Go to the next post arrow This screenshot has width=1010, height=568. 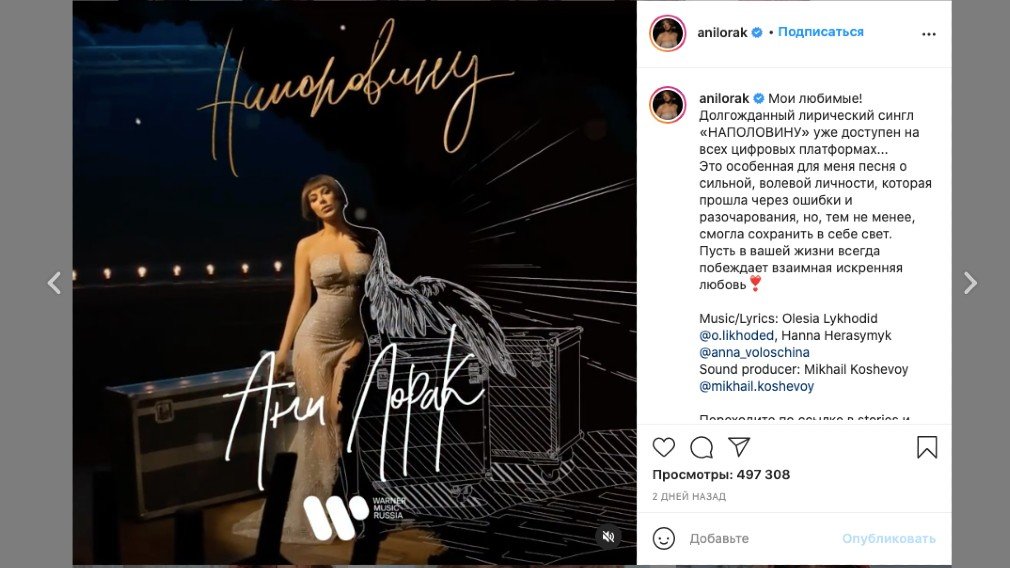[970, 283]
